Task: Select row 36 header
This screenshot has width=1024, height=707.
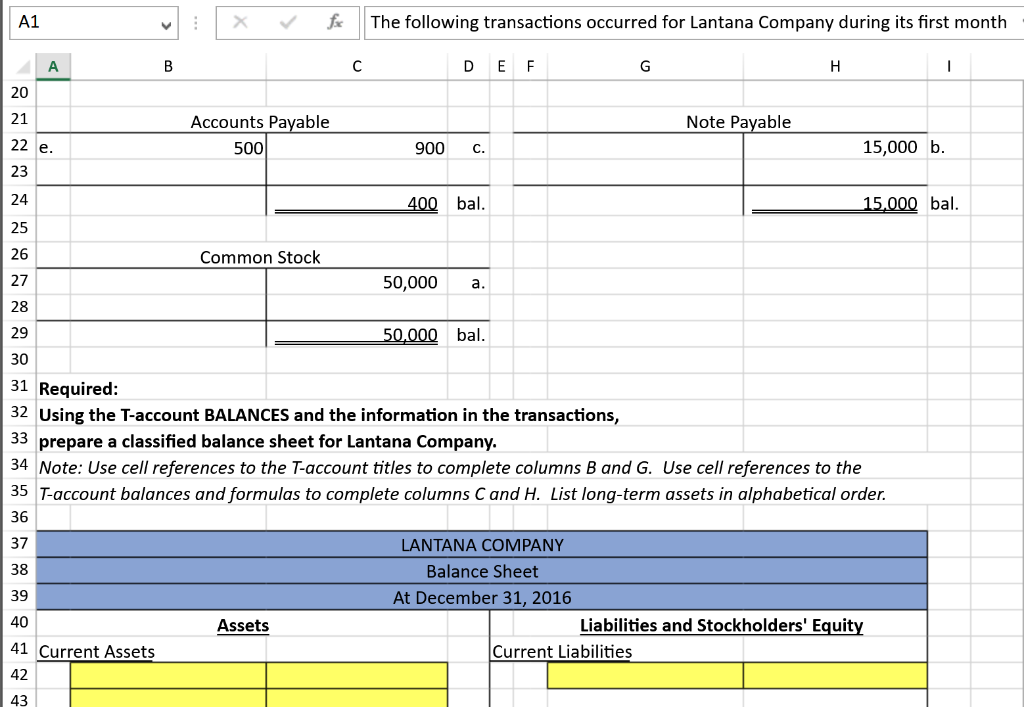Action: coord(20,517)
